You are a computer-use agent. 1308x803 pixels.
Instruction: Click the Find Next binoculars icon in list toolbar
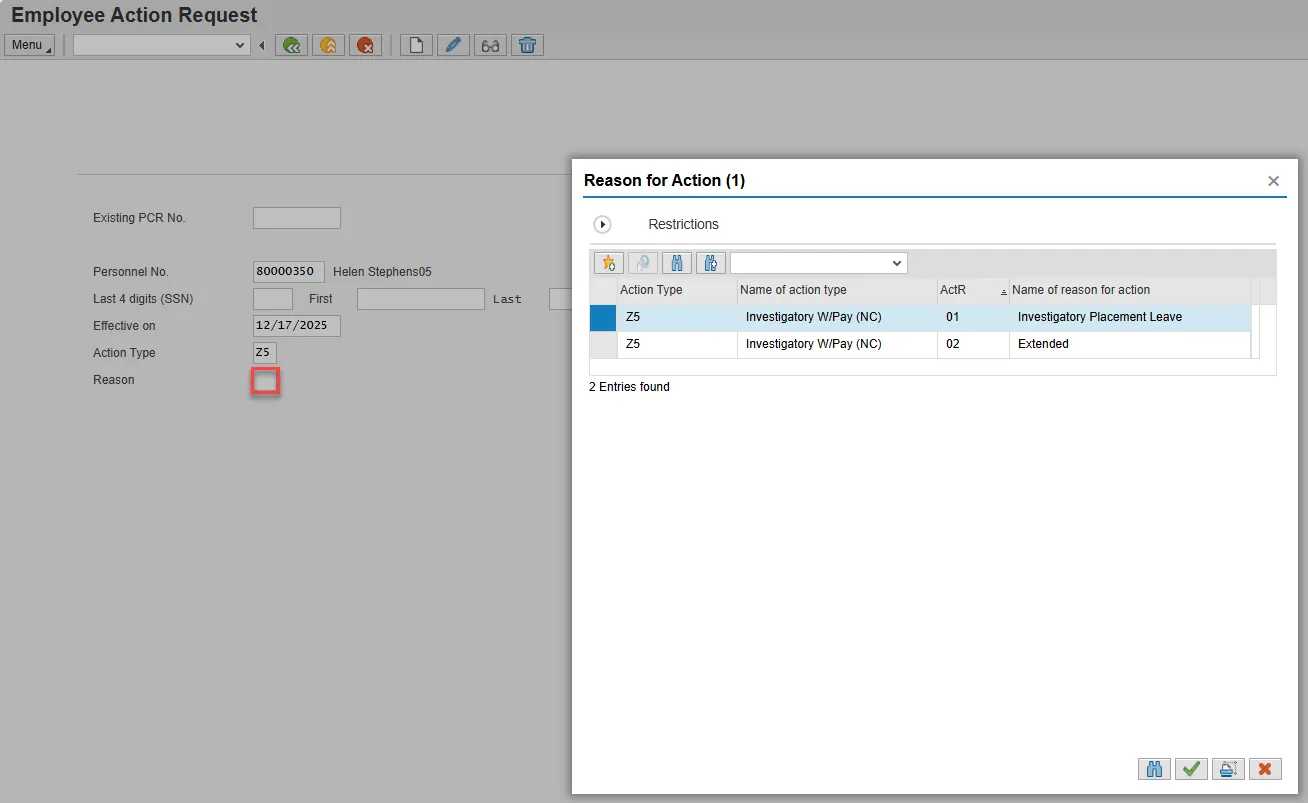click(x=711, y=263)
